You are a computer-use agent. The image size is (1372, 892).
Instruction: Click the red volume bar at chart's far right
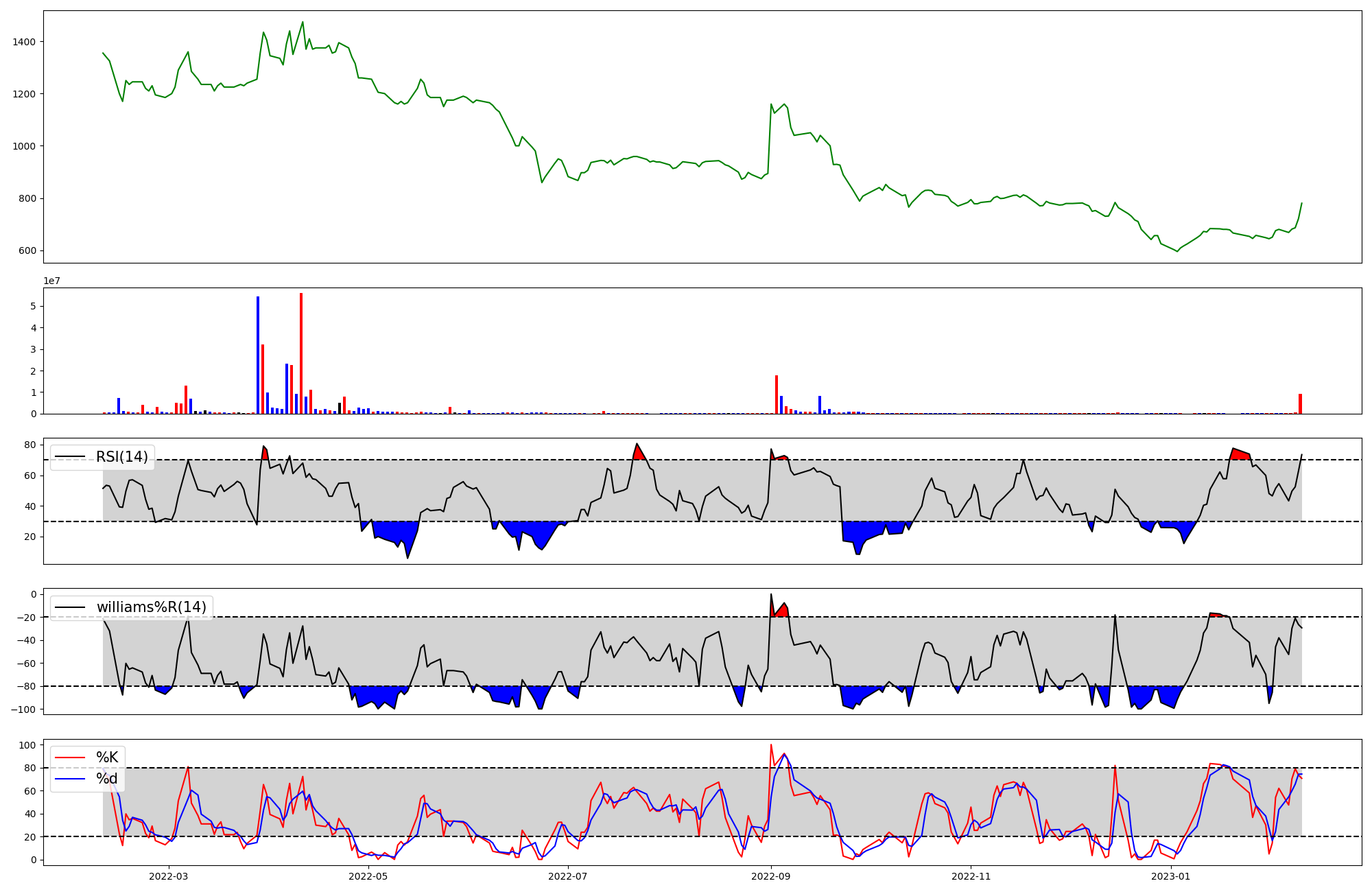1300,404
